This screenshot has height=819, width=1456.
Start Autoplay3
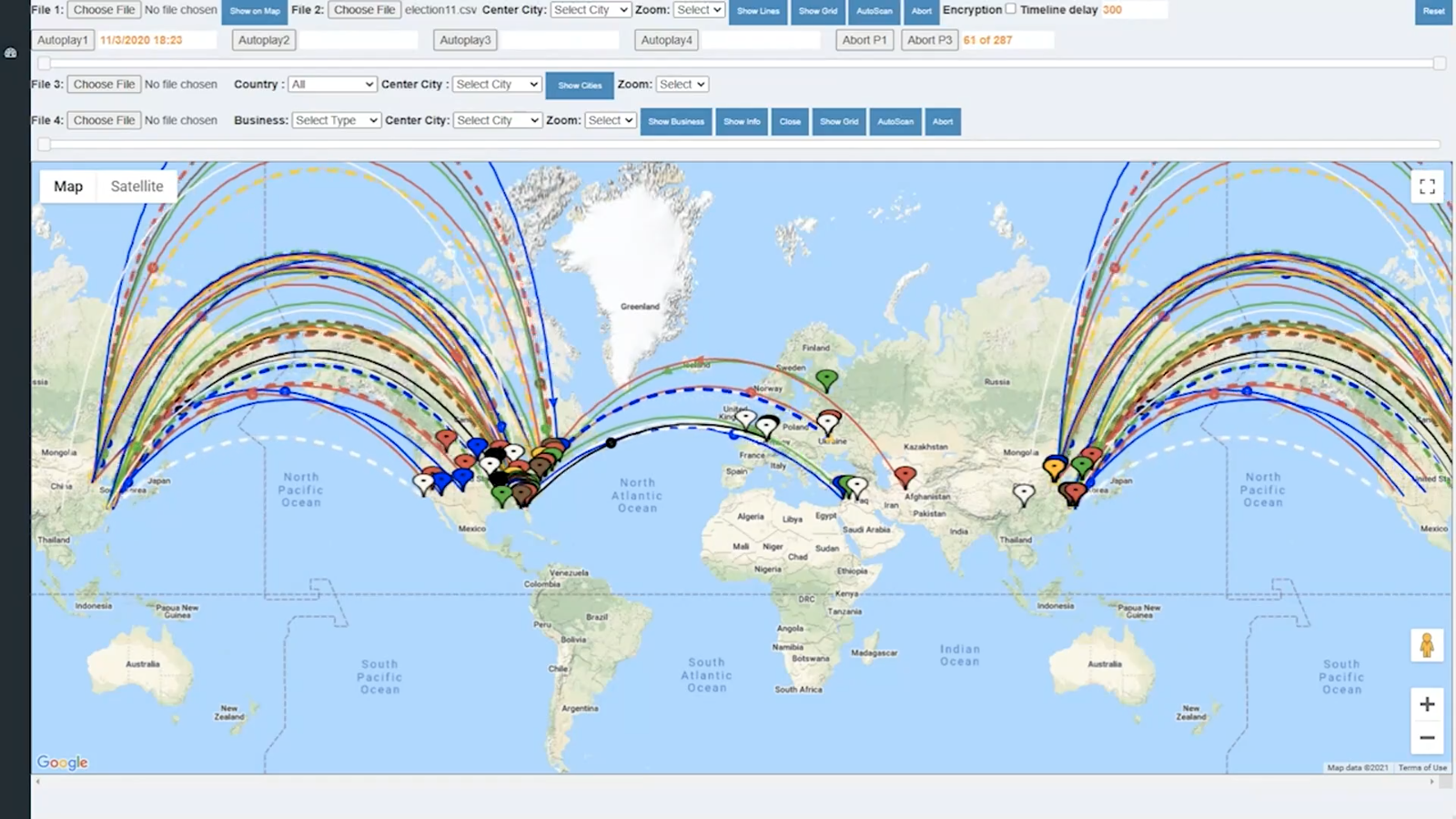click(x=465, y=40)
